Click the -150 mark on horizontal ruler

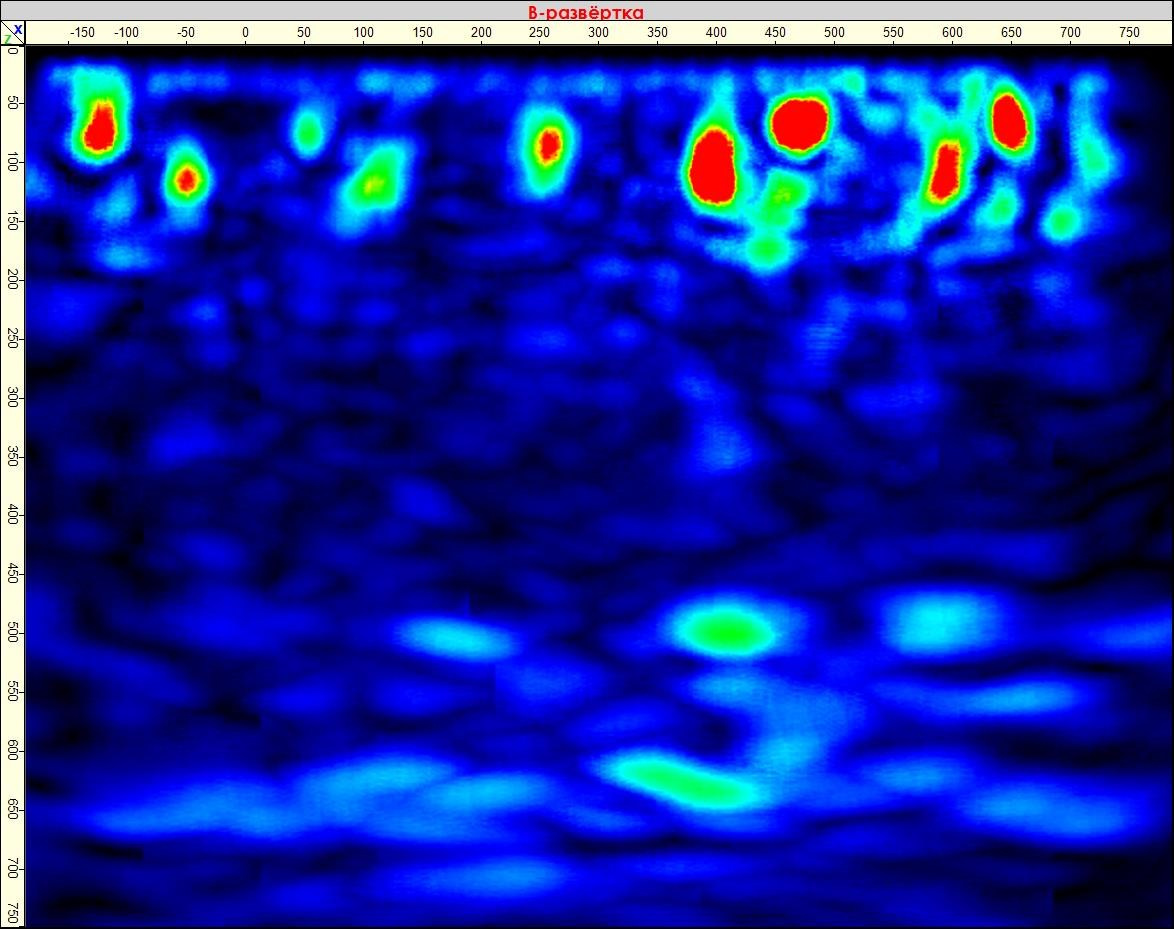[x=84, y=31]
